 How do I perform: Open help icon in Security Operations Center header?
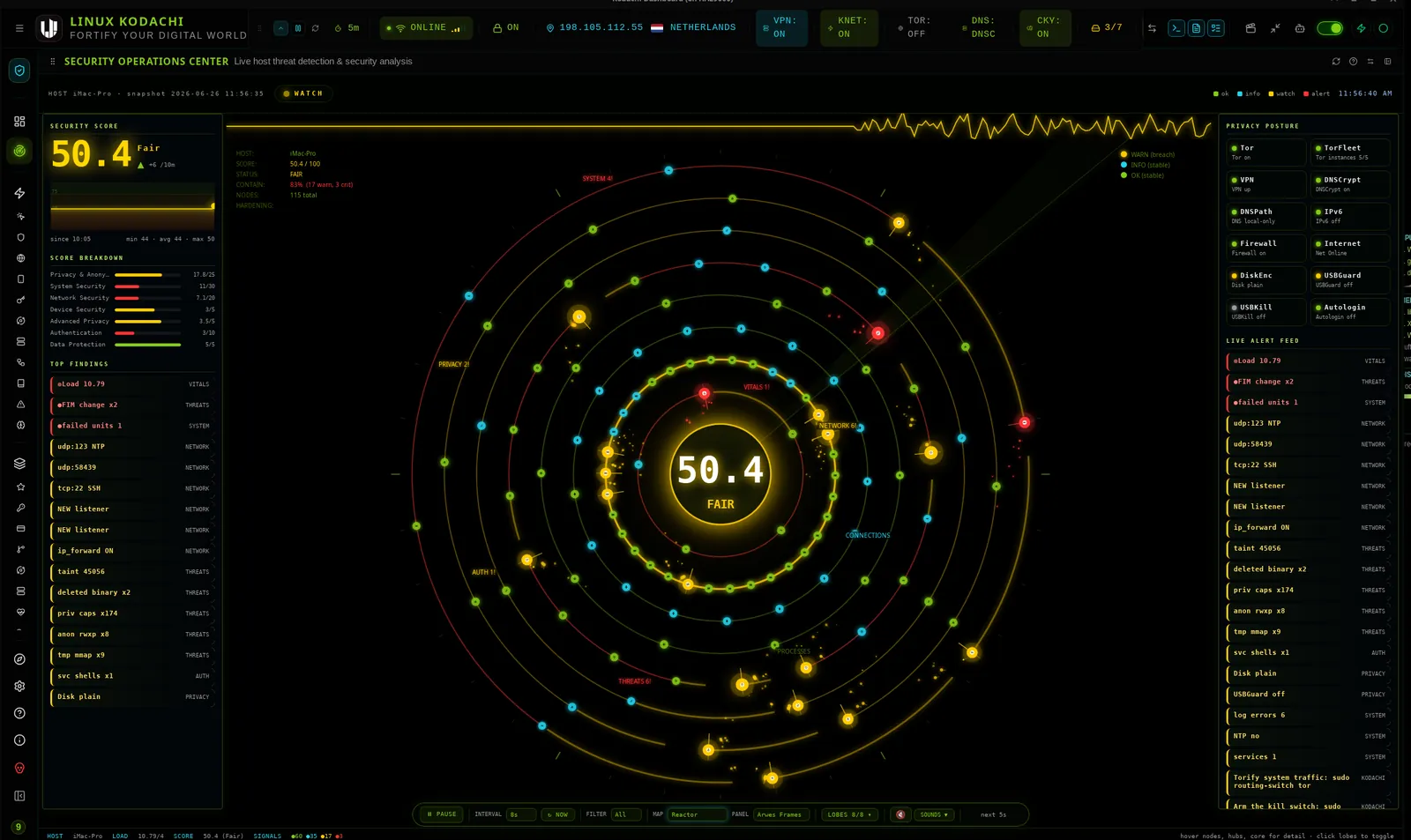tap(1353, 62)
